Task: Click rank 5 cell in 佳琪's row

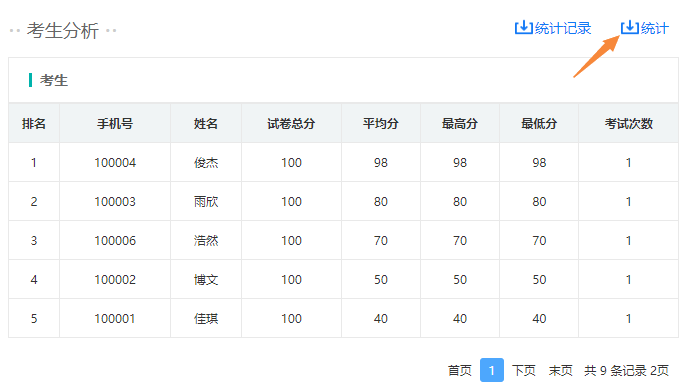Action: (x=34, y=319)
